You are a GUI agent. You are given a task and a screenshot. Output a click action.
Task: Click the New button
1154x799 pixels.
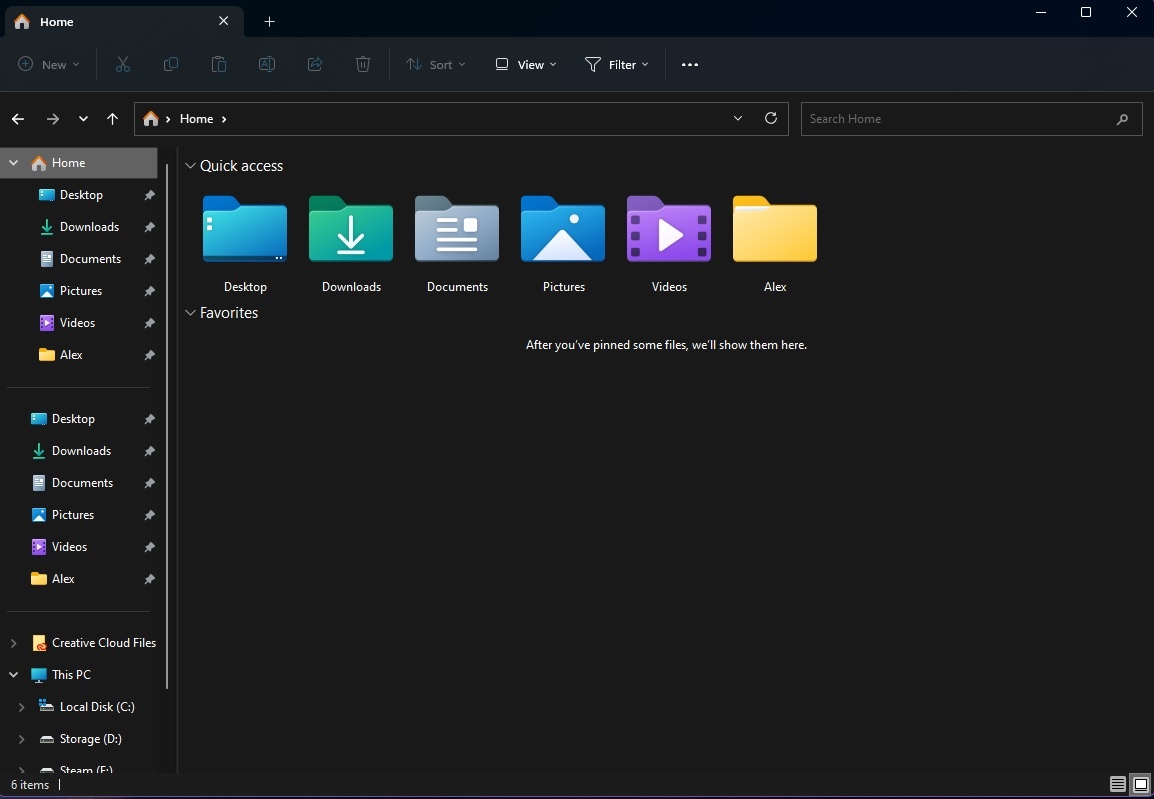point(47,64)
